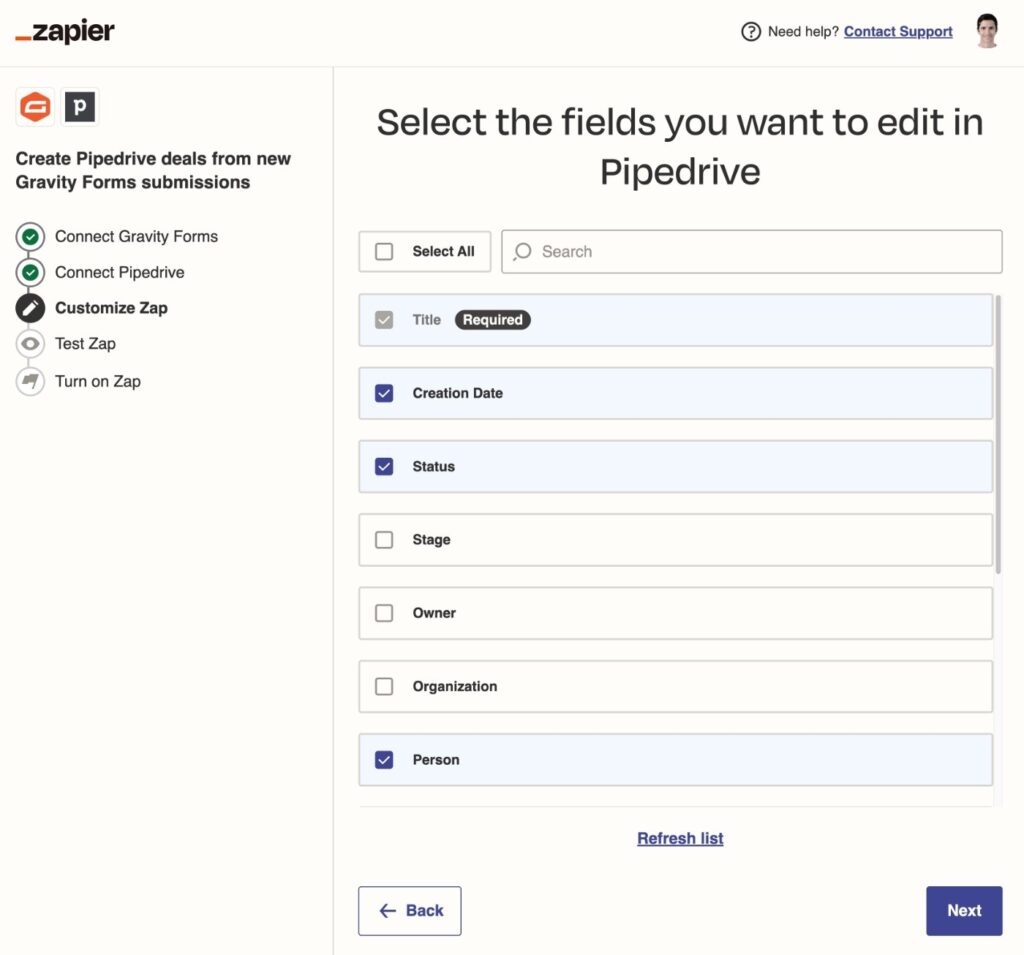1024x955 pixels.
Task: Click the Zapier logo
Action: (x=63, y=31)
